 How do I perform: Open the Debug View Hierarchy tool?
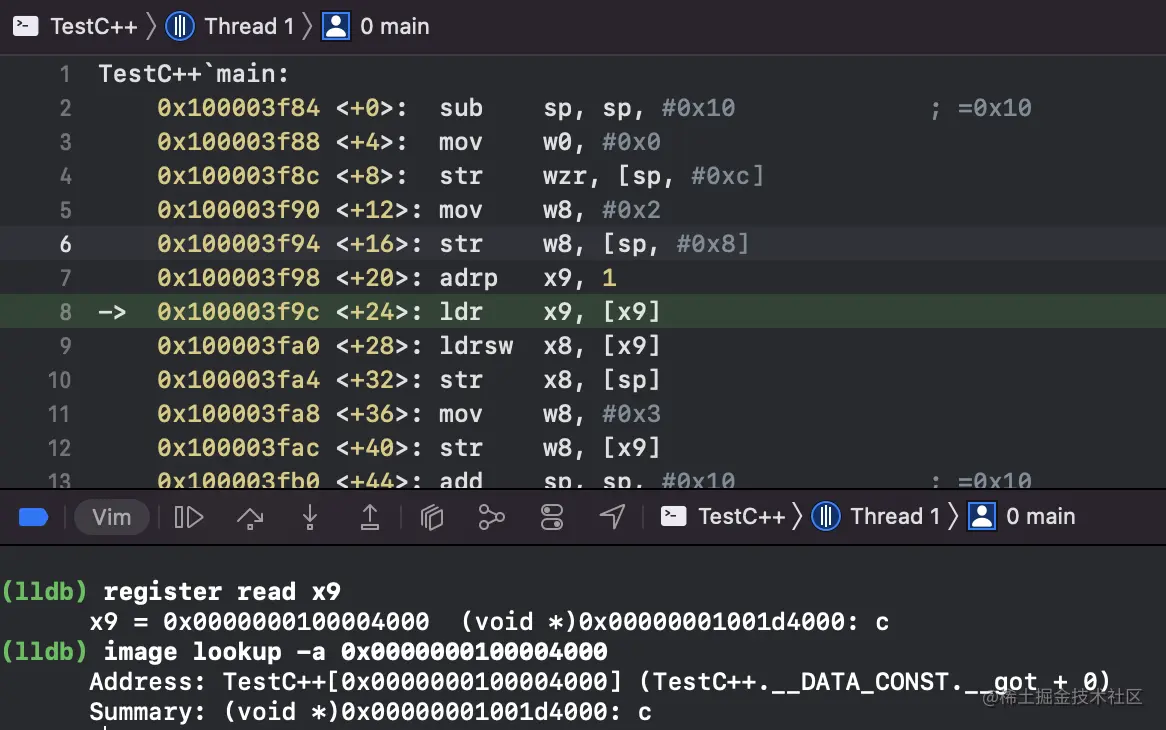click(431, 517)
